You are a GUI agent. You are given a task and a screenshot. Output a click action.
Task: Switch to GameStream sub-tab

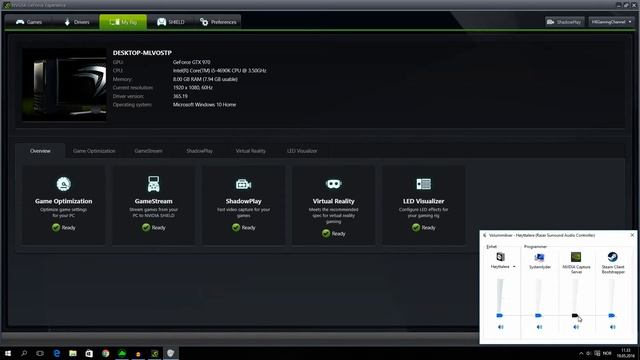[x=148, y=151]
